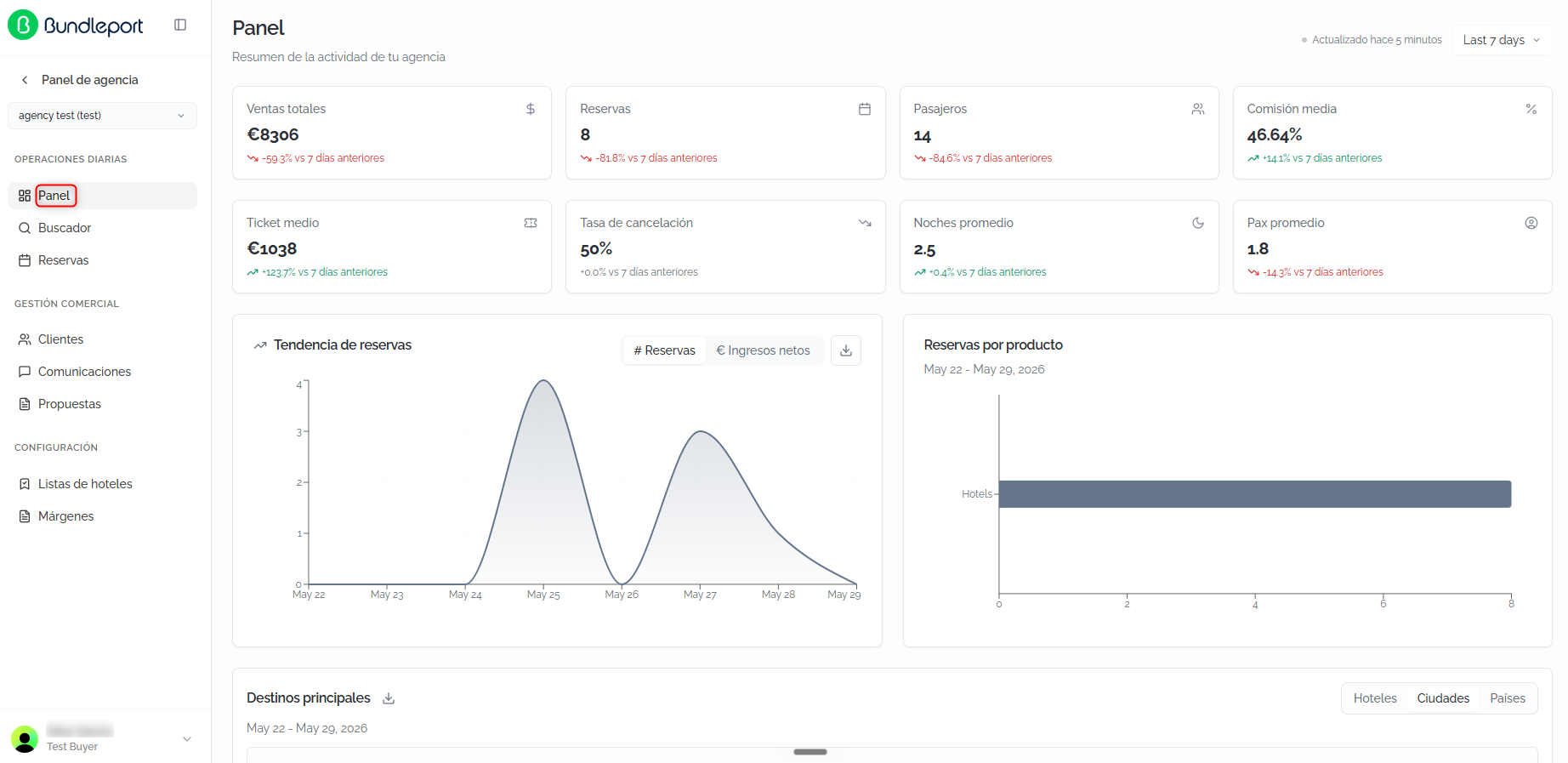1568x763 pixels.
Task: Open Propuestas in the sidebar
Action: click(102, 404)
